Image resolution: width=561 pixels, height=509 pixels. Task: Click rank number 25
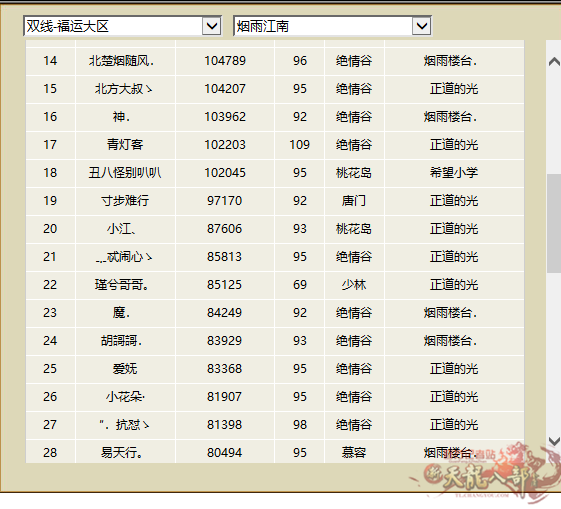point(50,369)
